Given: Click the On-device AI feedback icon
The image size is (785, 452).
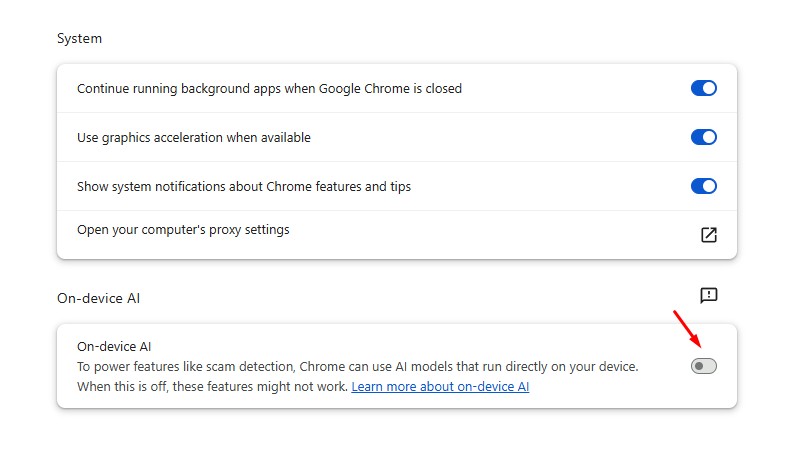Looking at the screenshot, I should click(708, 295).
